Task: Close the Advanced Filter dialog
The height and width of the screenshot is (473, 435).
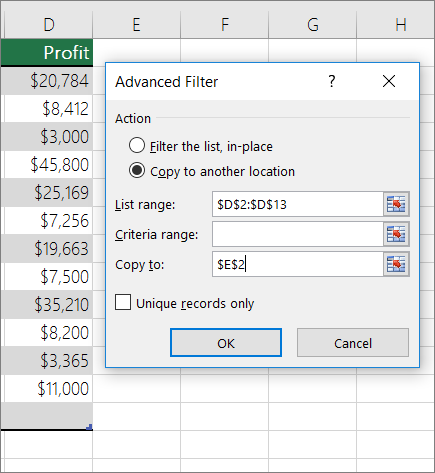Action: [389, 81]
